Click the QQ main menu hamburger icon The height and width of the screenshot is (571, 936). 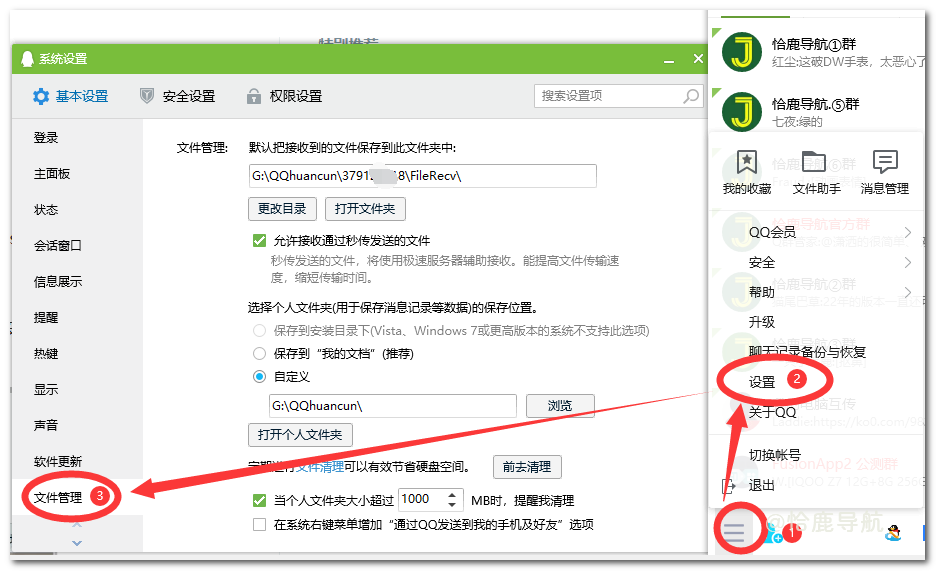pyautogui.click(x=734, y=531)
